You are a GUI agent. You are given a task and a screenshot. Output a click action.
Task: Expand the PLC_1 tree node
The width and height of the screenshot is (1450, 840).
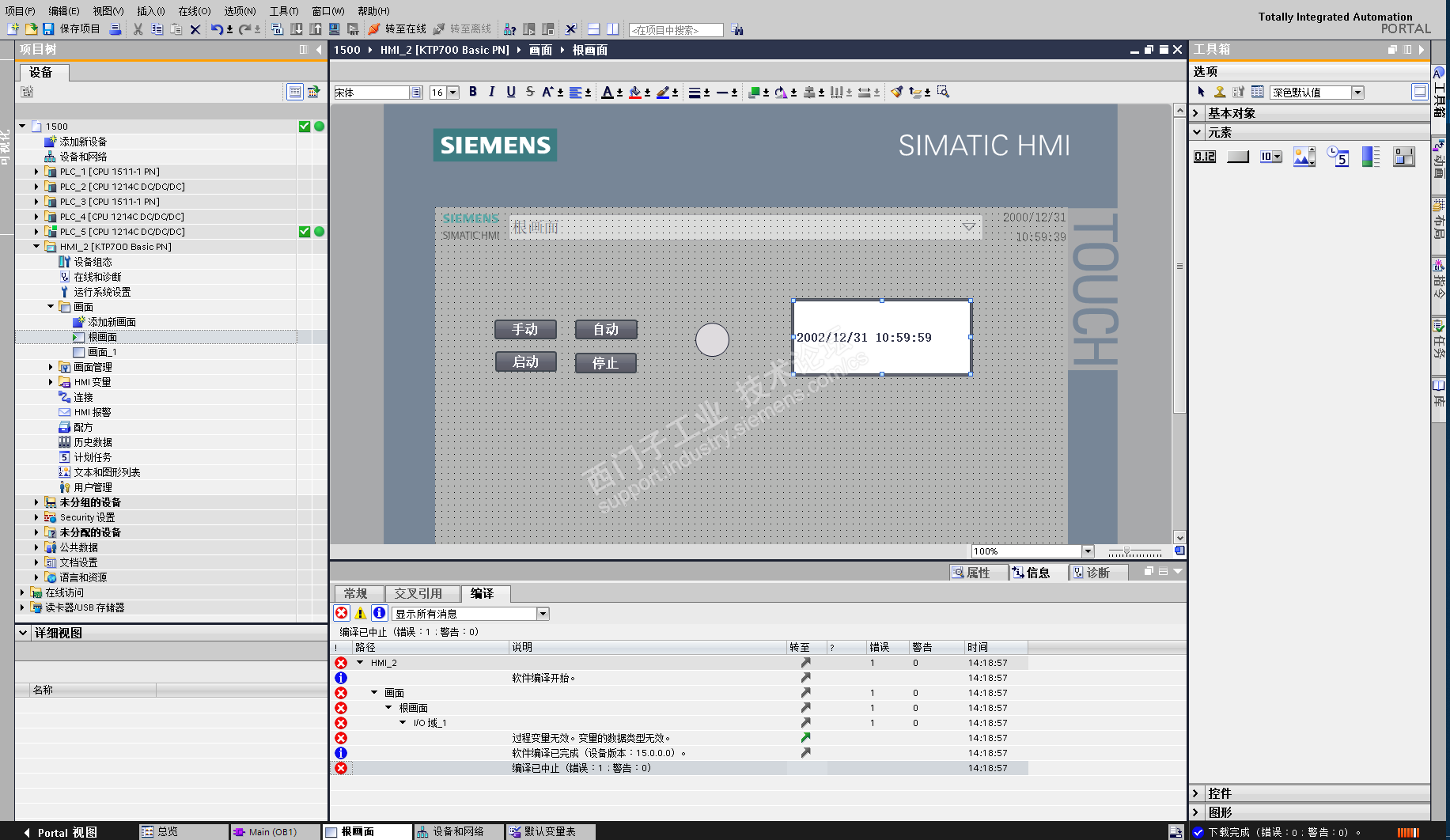point(36,172)
